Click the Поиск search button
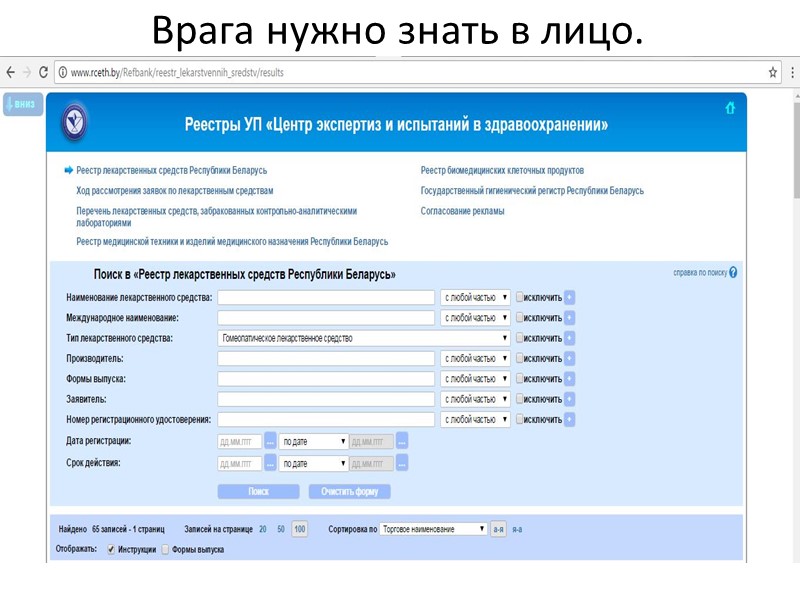Image resolution: width=800 pixels, height=600 pixels. tap(258, 491)
